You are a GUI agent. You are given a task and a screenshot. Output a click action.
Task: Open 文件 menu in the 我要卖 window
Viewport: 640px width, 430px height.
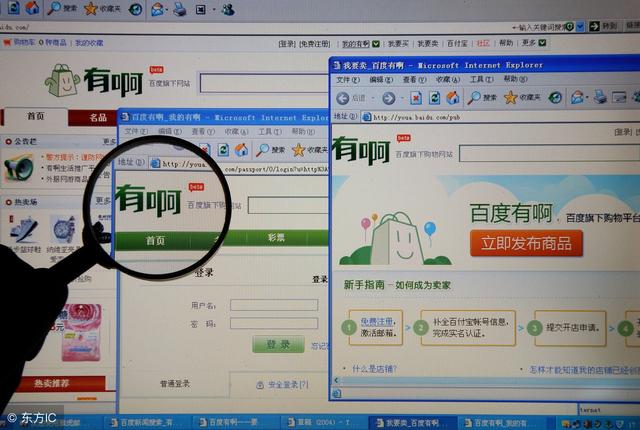click(348, 80)
